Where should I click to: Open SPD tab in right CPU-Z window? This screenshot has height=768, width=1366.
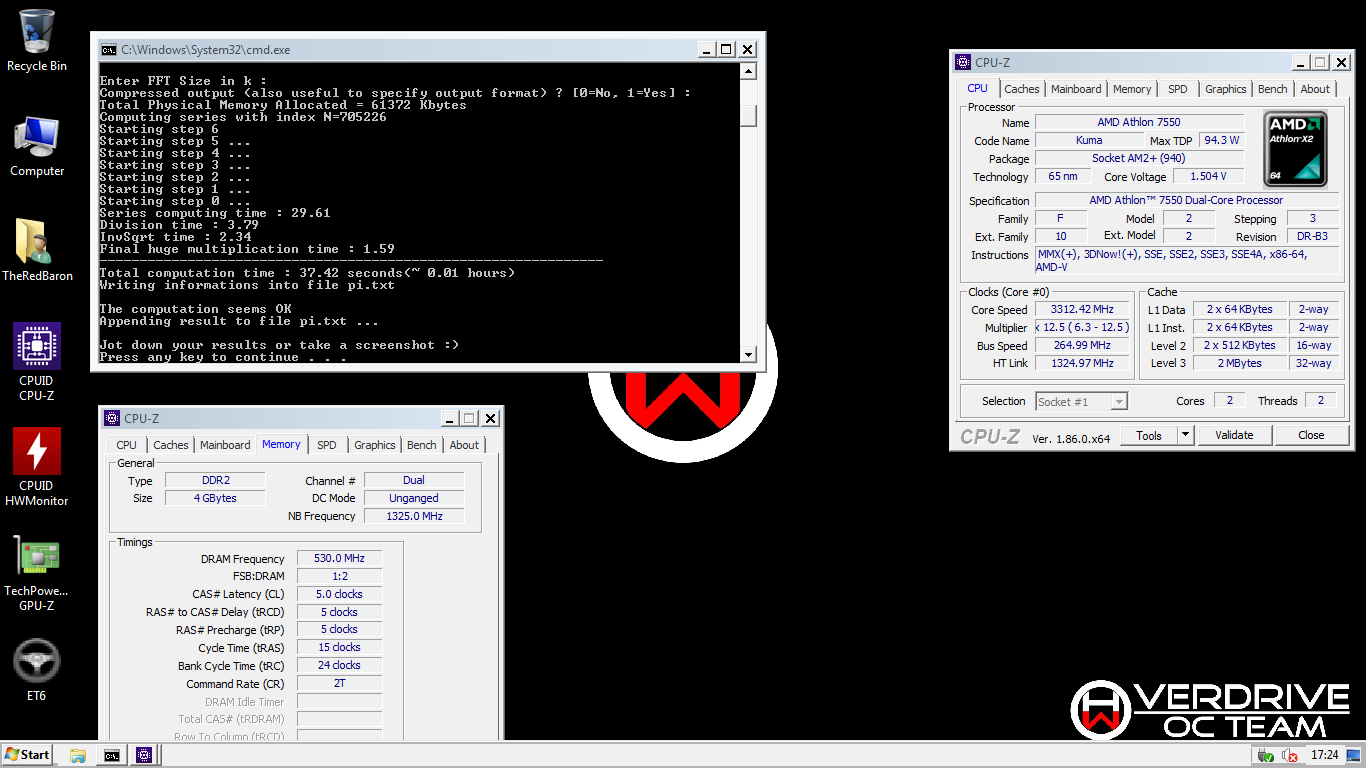pos(1178,89)
